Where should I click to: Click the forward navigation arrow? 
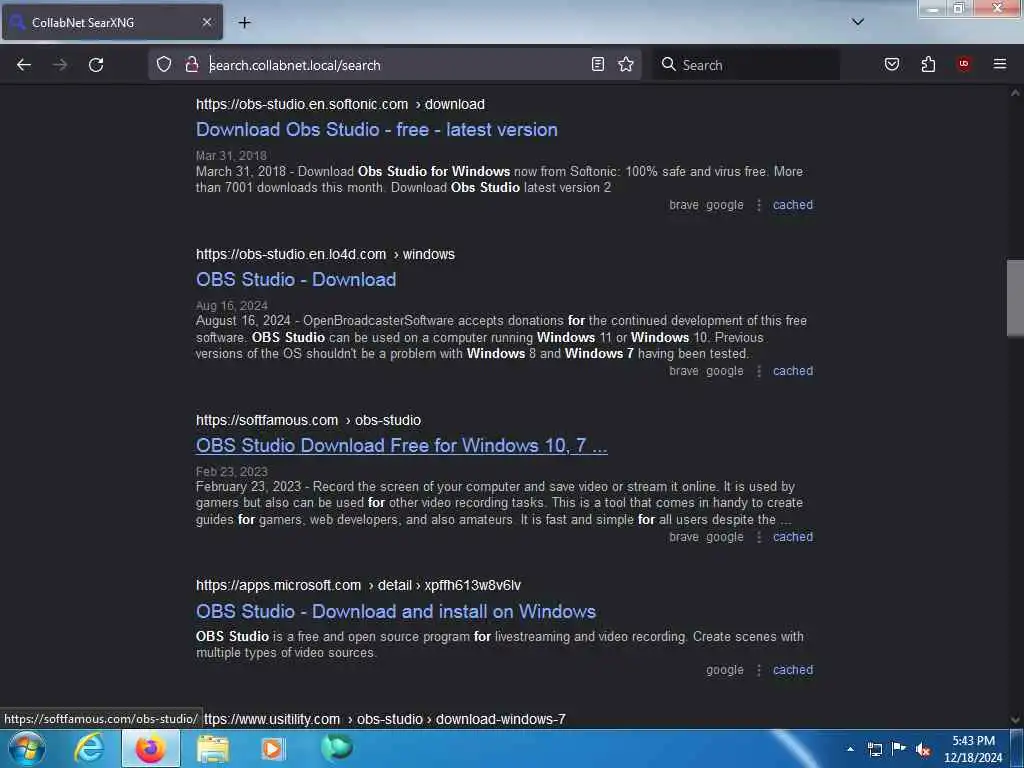pyautogui.click(x=60, y=65)
